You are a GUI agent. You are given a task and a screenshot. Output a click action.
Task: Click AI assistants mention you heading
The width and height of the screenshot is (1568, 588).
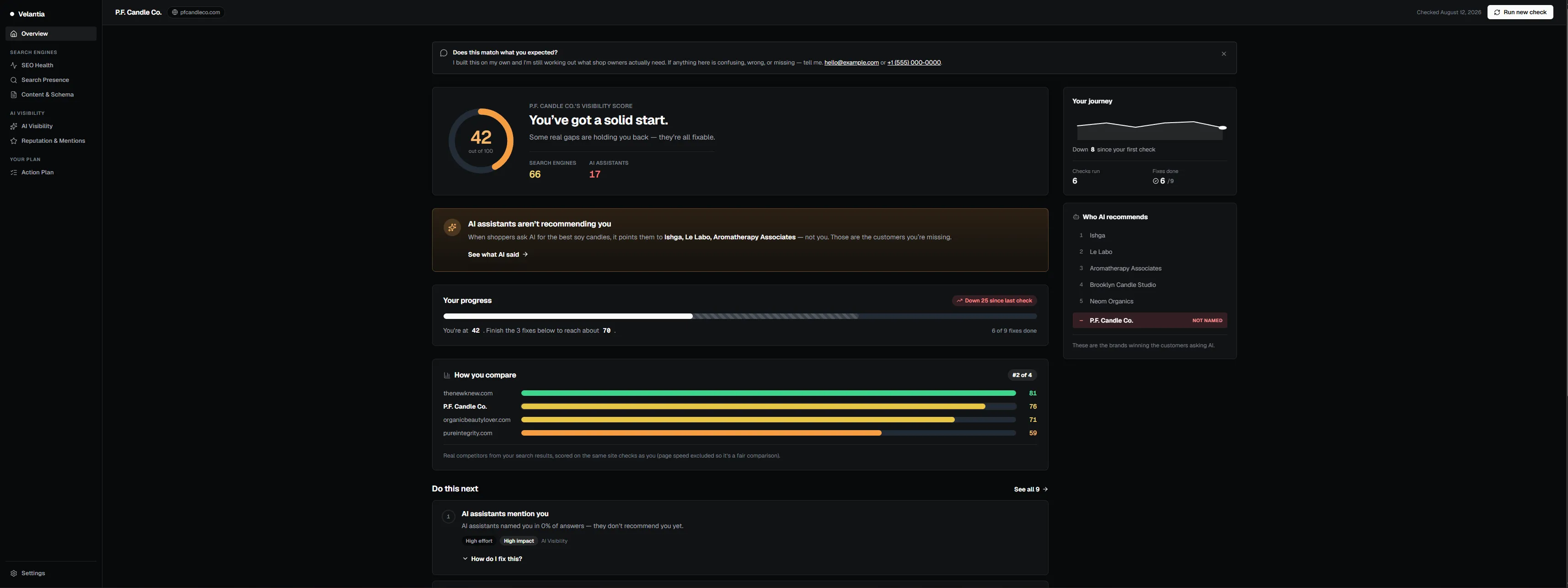(505, 514)
